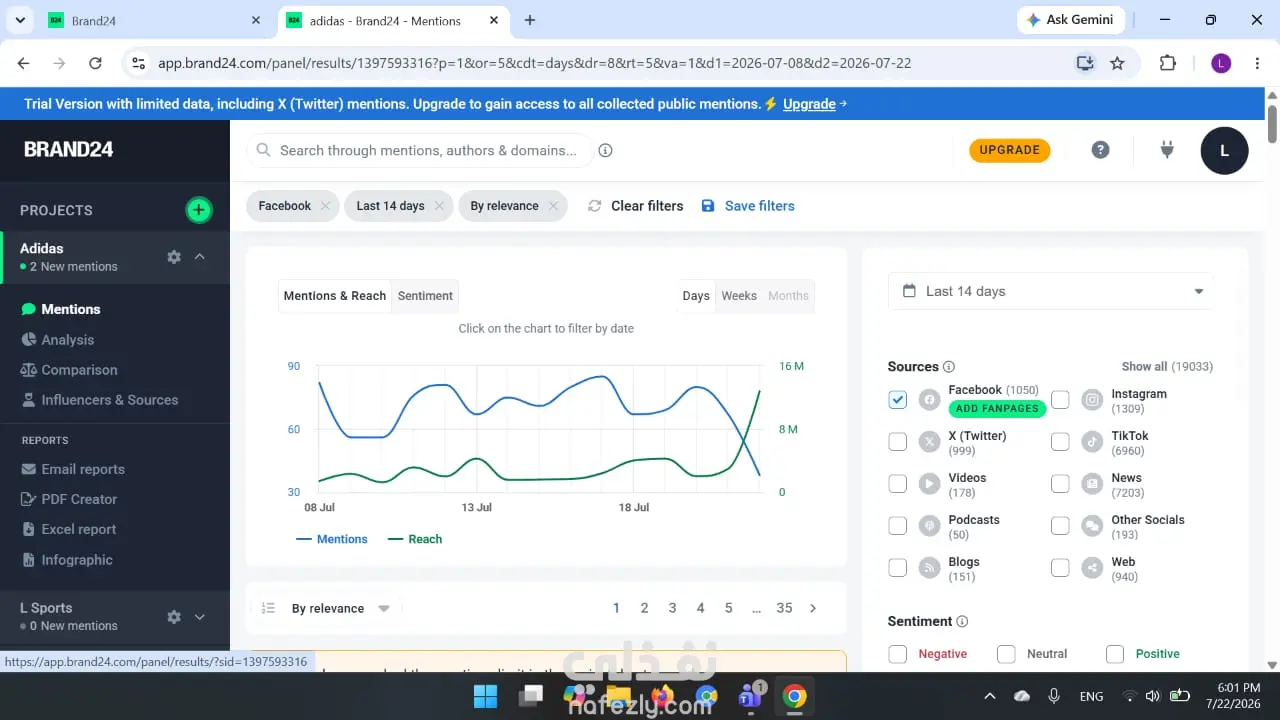Open the user profile avatar L
Image resolution: width=1280 pixels, height=720 pixels.
pyautogui.click(x=1224, y=151)
